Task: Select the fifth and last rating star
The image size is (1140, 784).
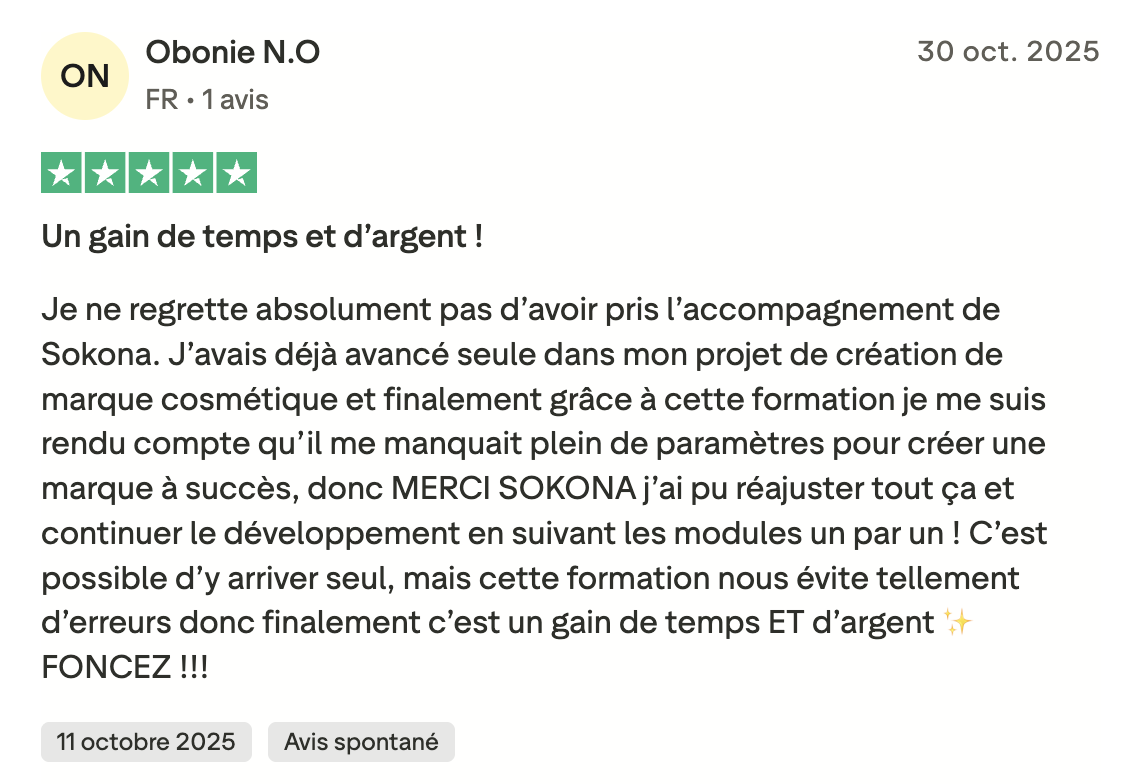Action: click(x=236, y=173)
